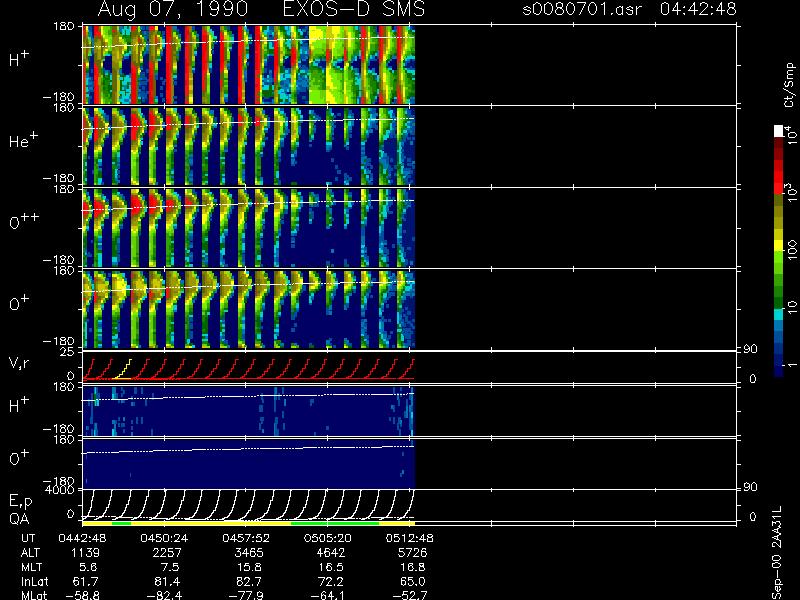Viewport: 800px width, 600px height.
Task: Select altitude value "2257"
Action: pos(167,553)
